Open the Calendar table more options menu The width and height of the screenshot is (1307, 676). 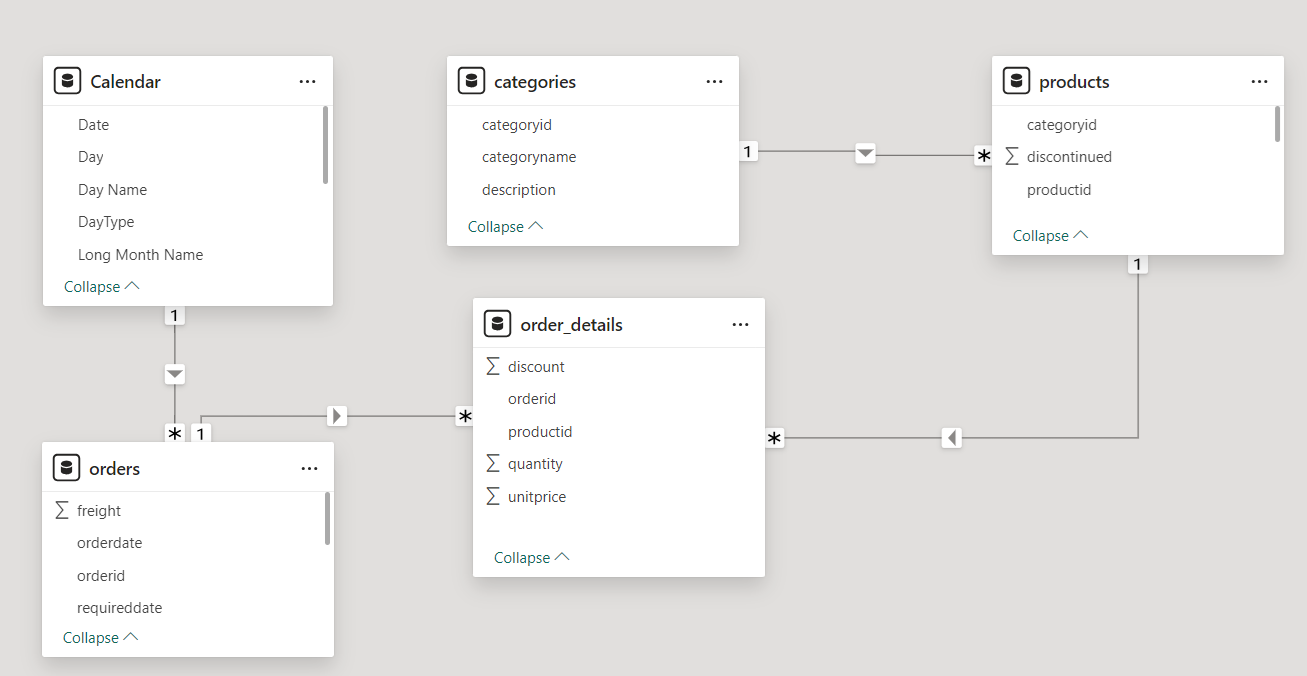(x=307, y=81)
